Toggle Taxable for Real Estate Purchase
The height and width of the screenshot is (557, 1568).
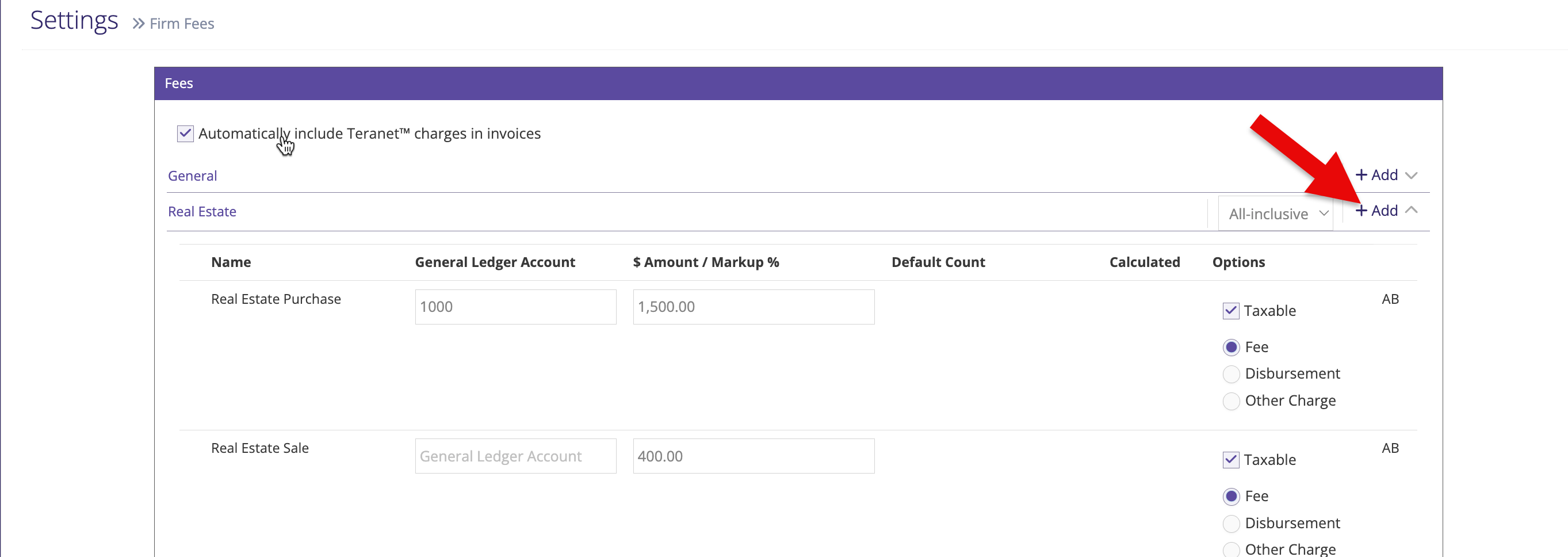[x=1230, y=311]
